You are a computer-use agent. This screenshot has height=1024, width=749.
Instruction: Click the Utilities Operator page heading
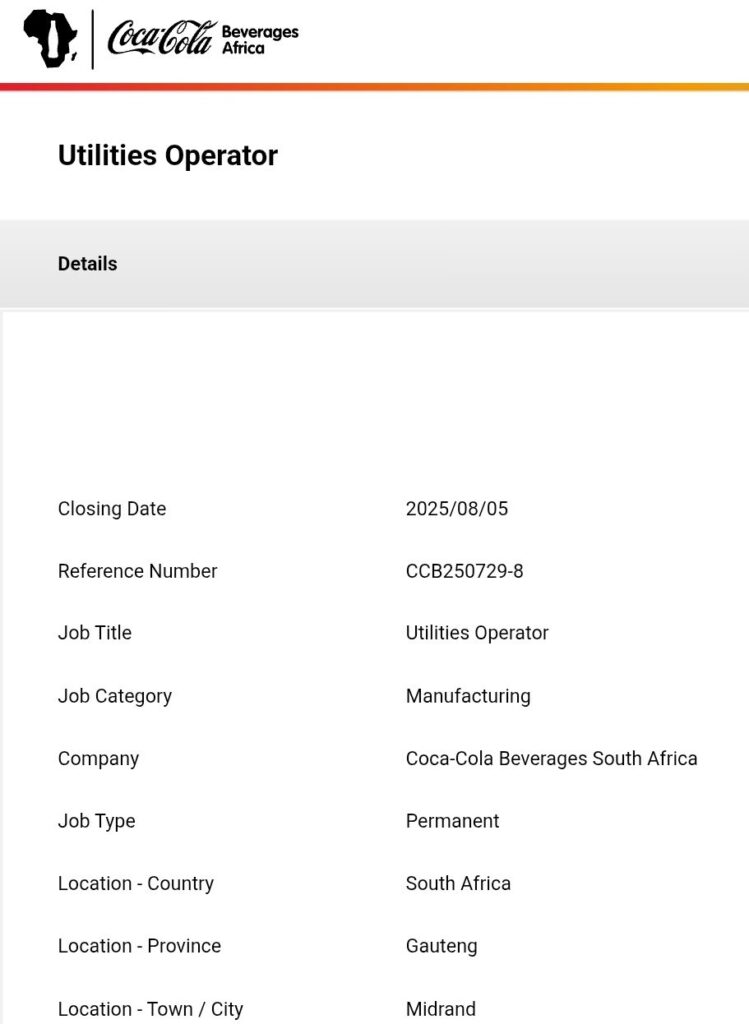pyautogui.click(x=168, y=156)
